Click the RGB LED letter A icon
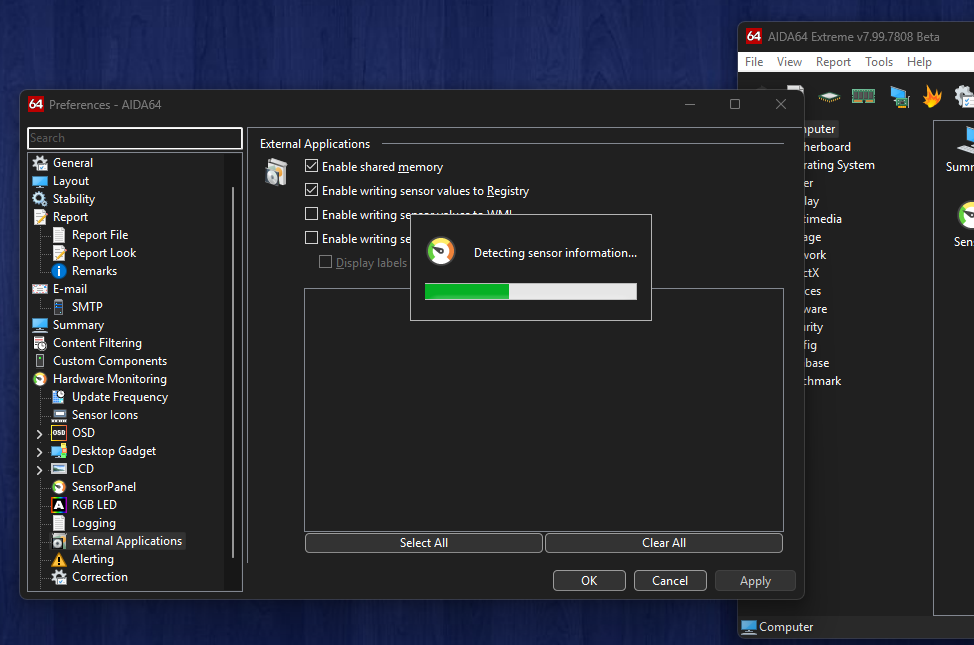 (x=59, y=505)
